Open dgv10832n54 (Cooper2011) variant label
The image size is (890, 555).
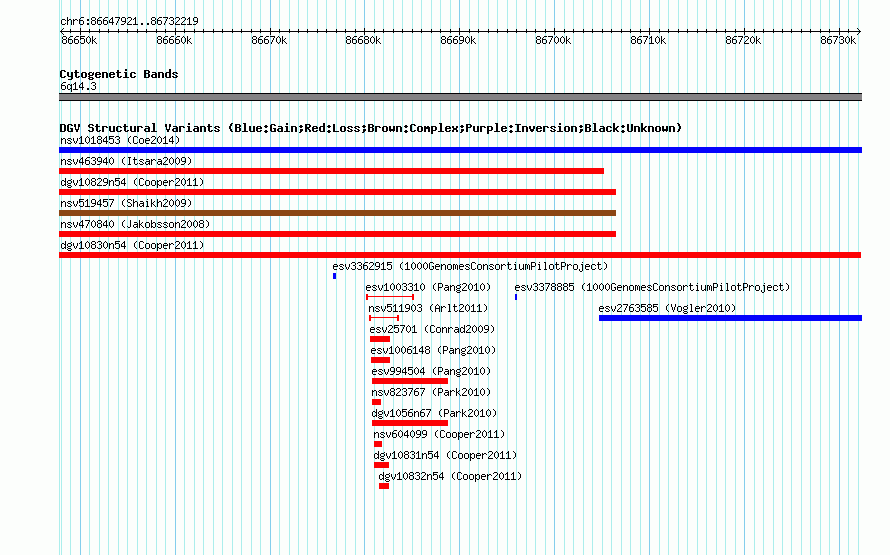(450, 476)
